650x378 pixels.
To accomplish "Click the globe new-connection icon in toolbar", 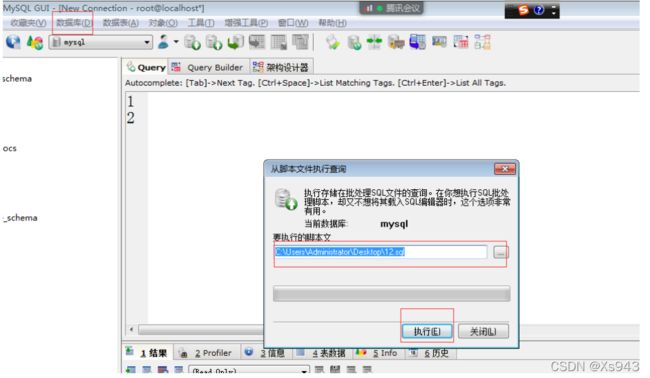I will click(13, 42).
